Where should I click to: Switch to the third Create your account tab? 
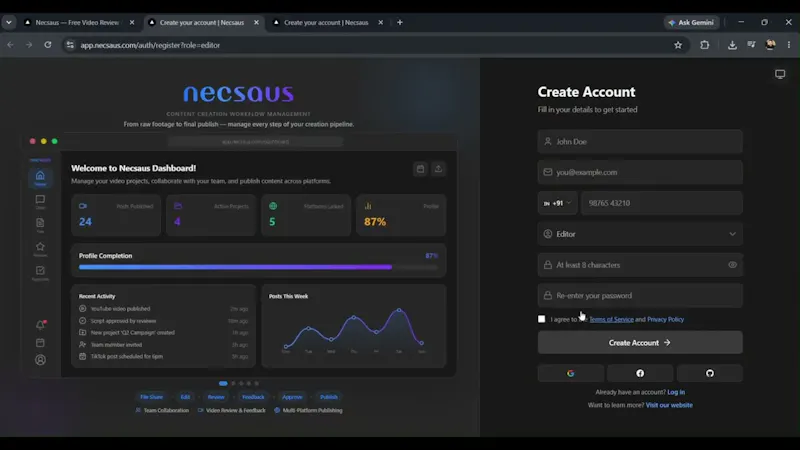click(x=326, y=22)
